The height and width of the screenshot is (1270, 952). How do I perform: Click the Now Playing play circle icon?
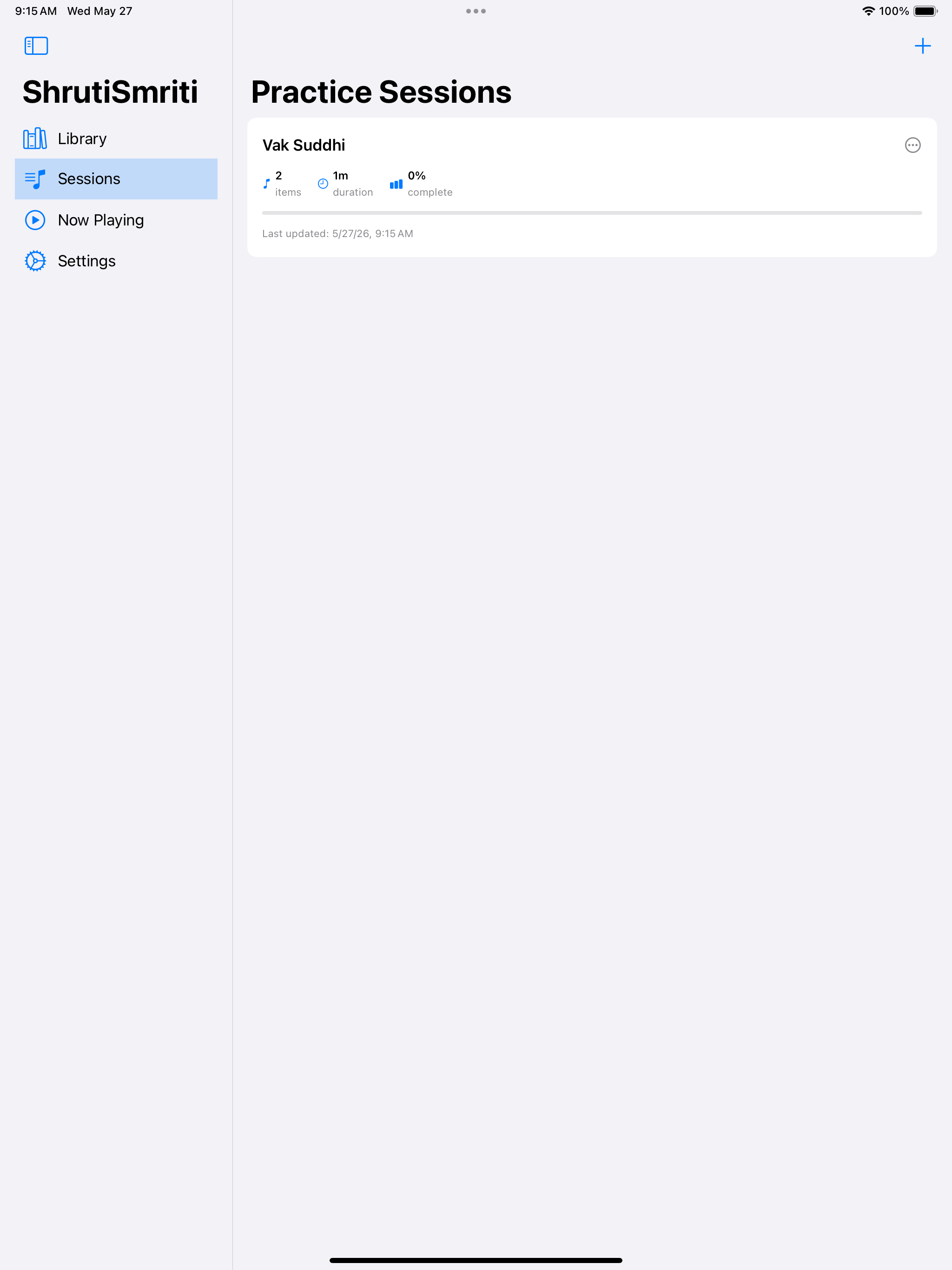(35, 220)
